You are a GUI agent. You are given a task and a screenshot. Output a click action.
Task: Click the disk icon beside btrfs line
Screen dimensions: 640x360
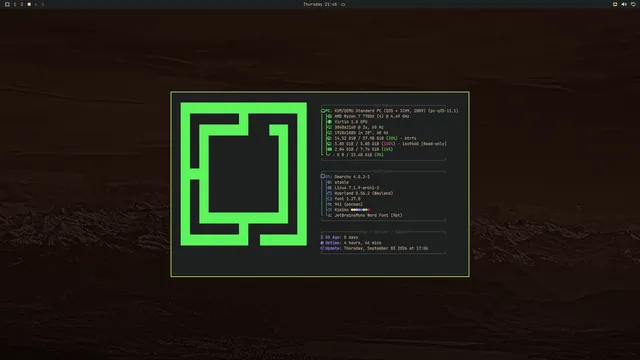(x=330, y=138)
